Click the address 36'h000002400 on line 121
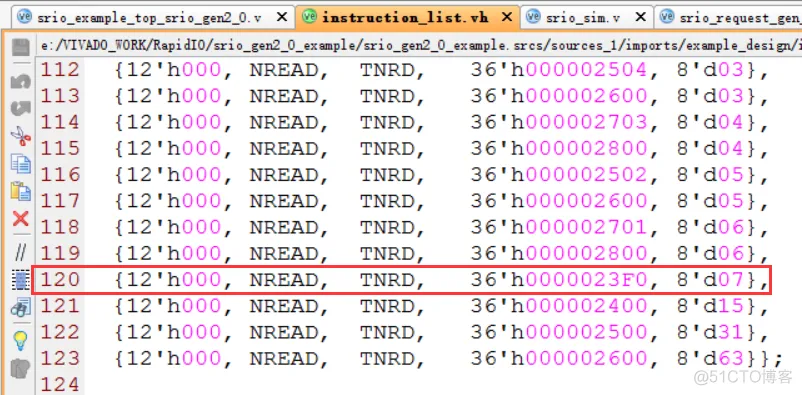This screenshot has width=802, height=395. point(559,306)
